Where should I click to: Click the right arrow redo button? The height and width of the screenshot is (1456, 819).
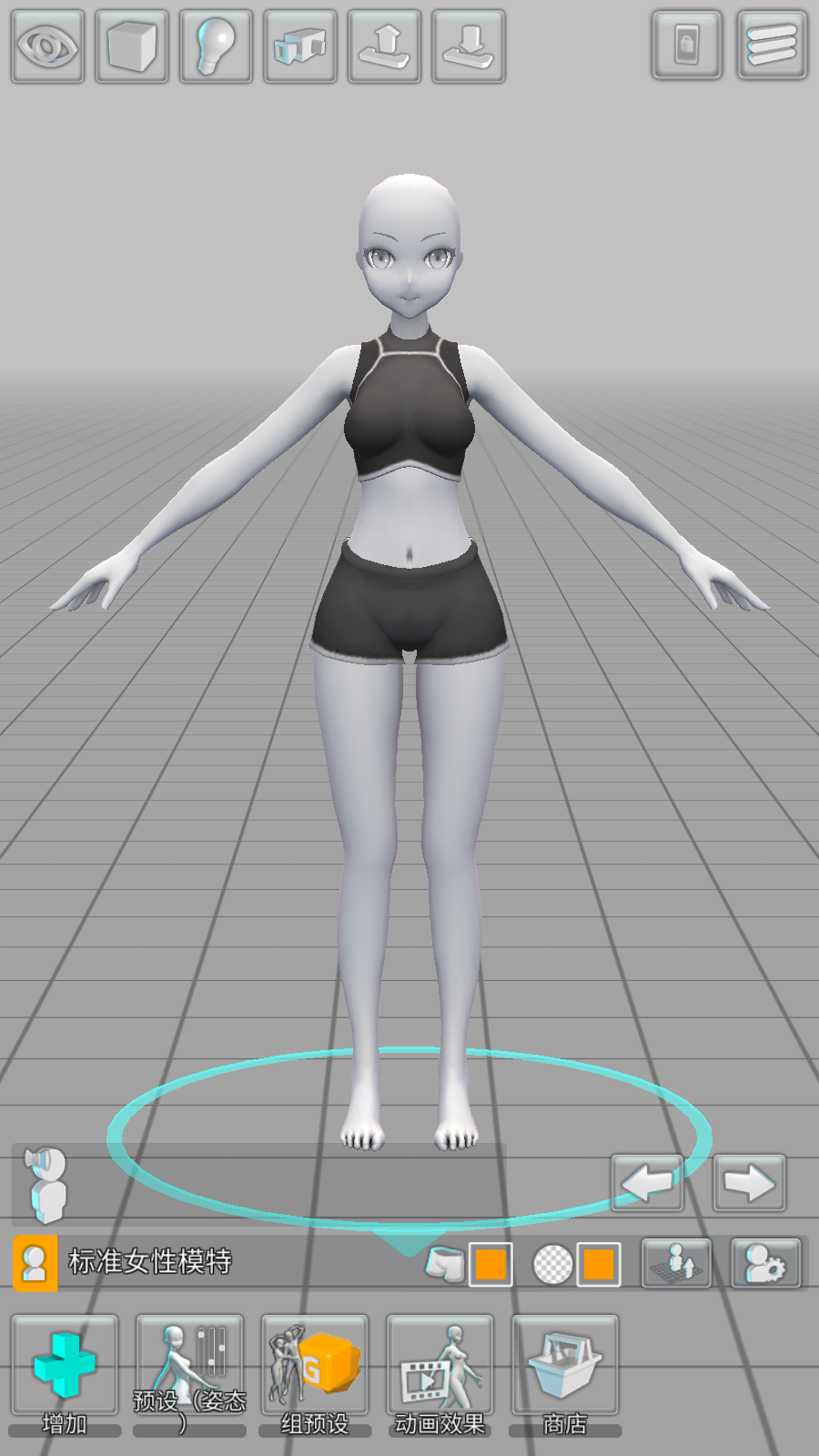(x=749, y=1183)
